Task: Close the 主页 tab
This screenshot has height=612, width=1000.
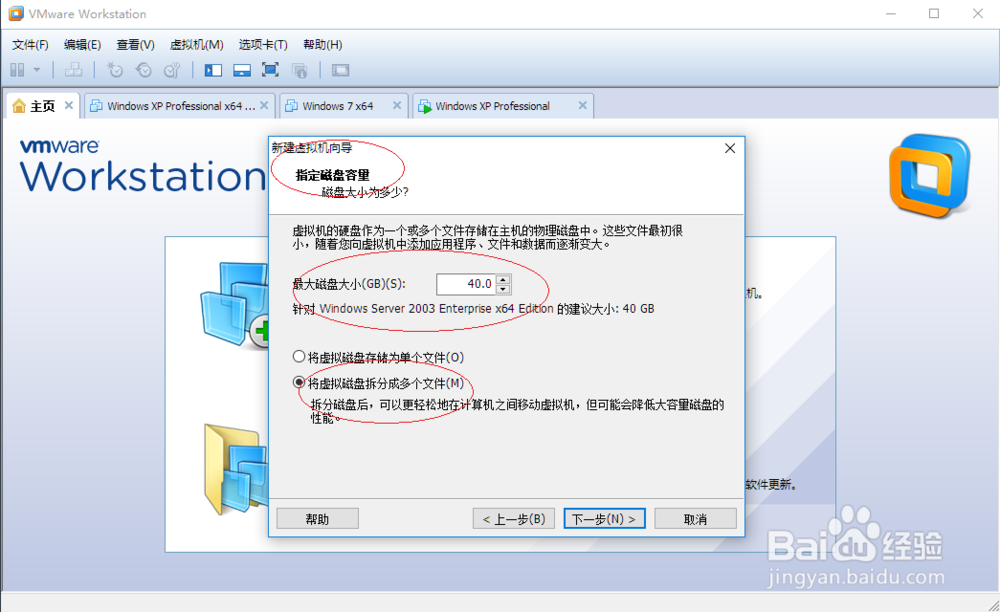Action: point(69,105)
